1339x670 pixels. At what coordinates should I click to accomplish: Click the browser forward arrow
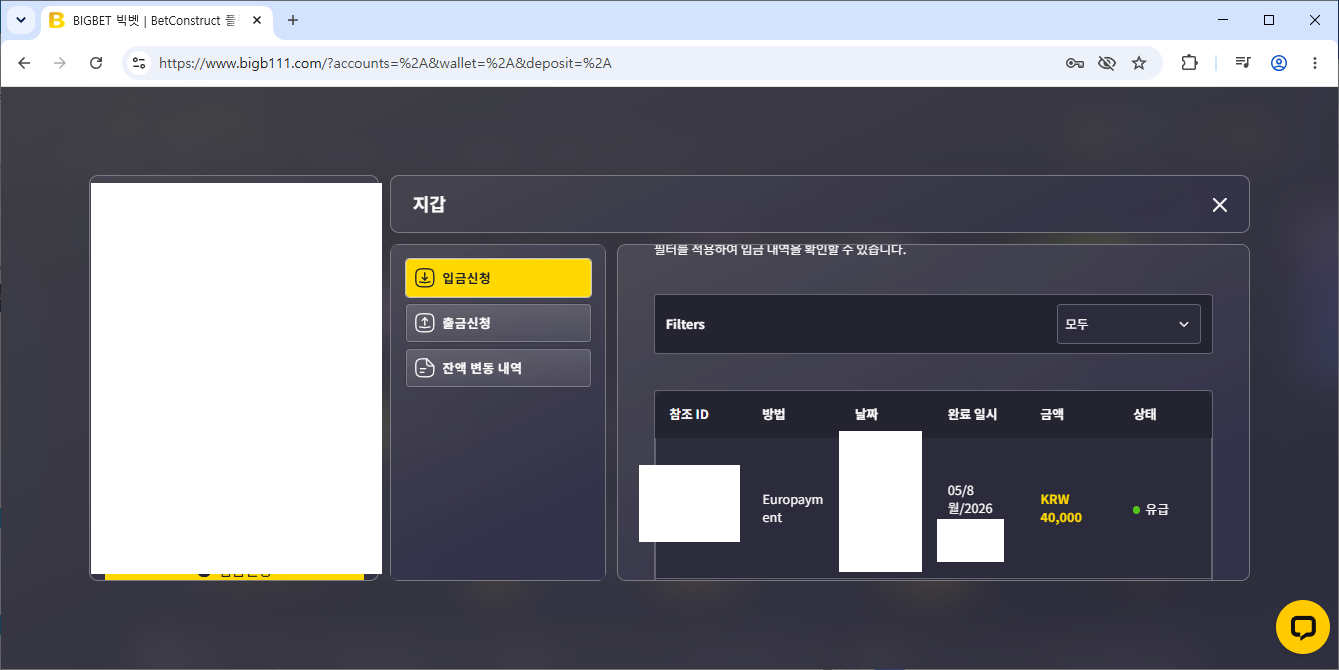click(x=60, y=63)
